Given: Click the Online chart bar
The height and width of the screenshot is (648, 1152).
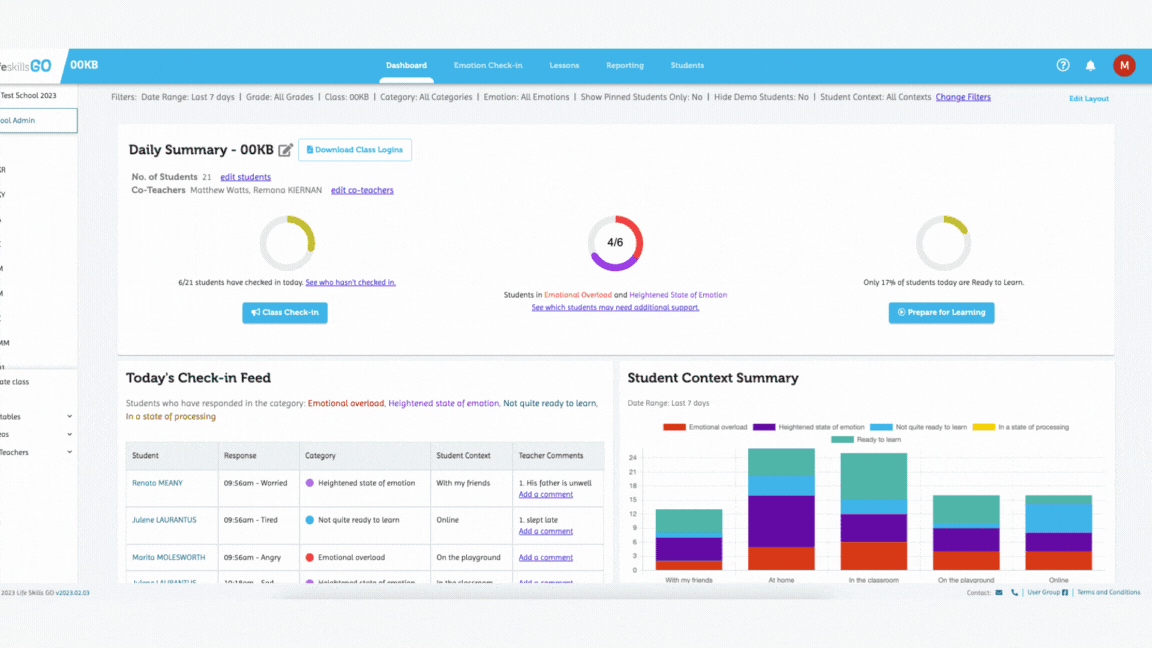Looking at the screenshot, I should point(1059,533).
